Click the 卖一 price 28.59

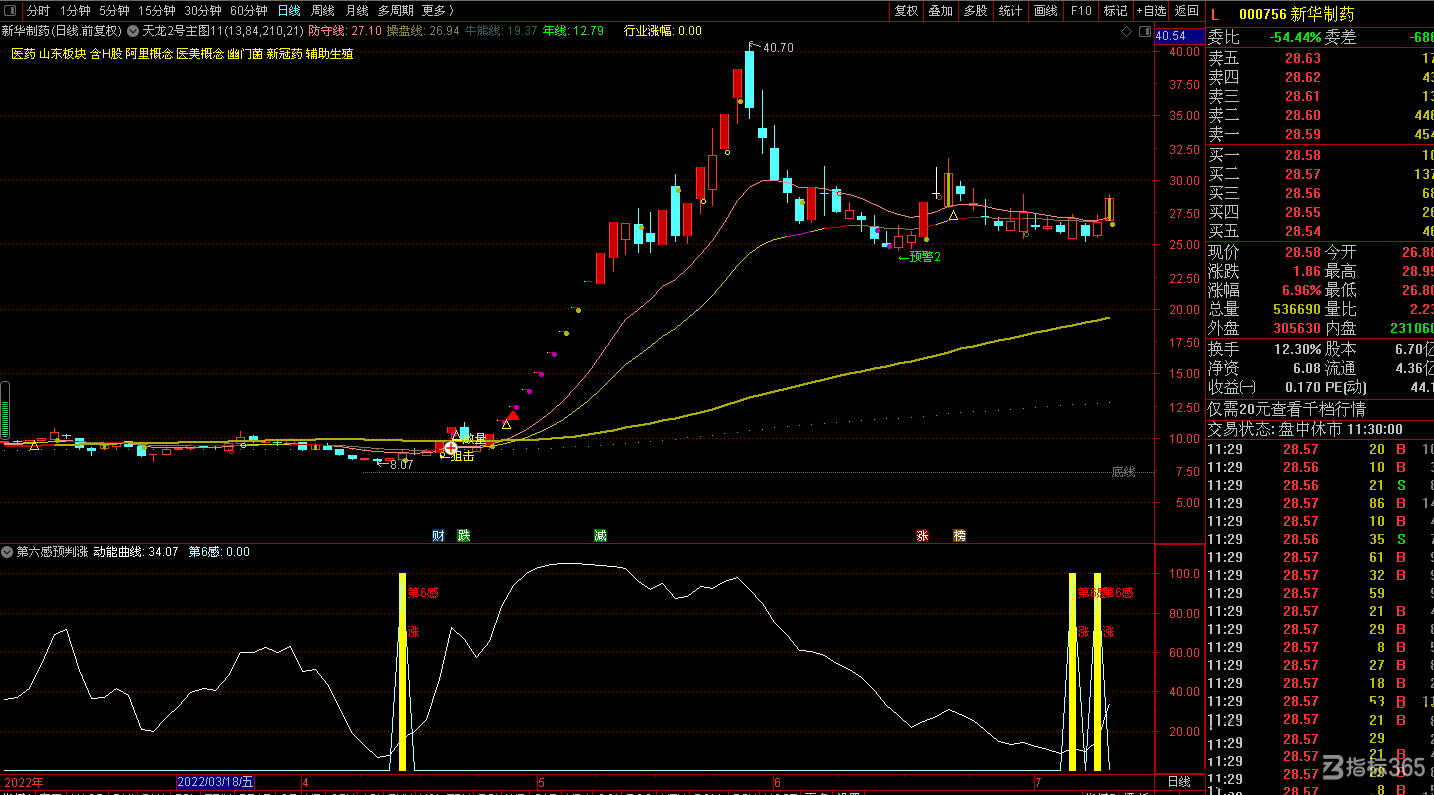(x=1302, y=134)
